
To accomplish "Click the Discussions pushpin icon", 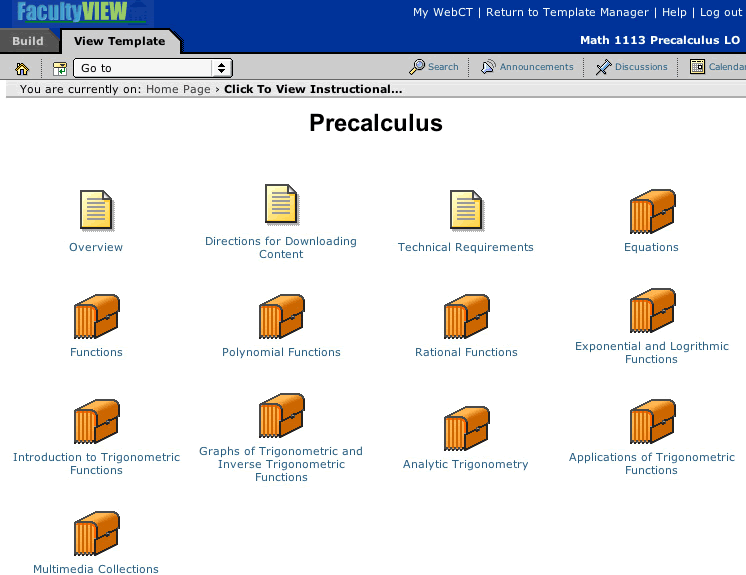I will coord(603,67).
